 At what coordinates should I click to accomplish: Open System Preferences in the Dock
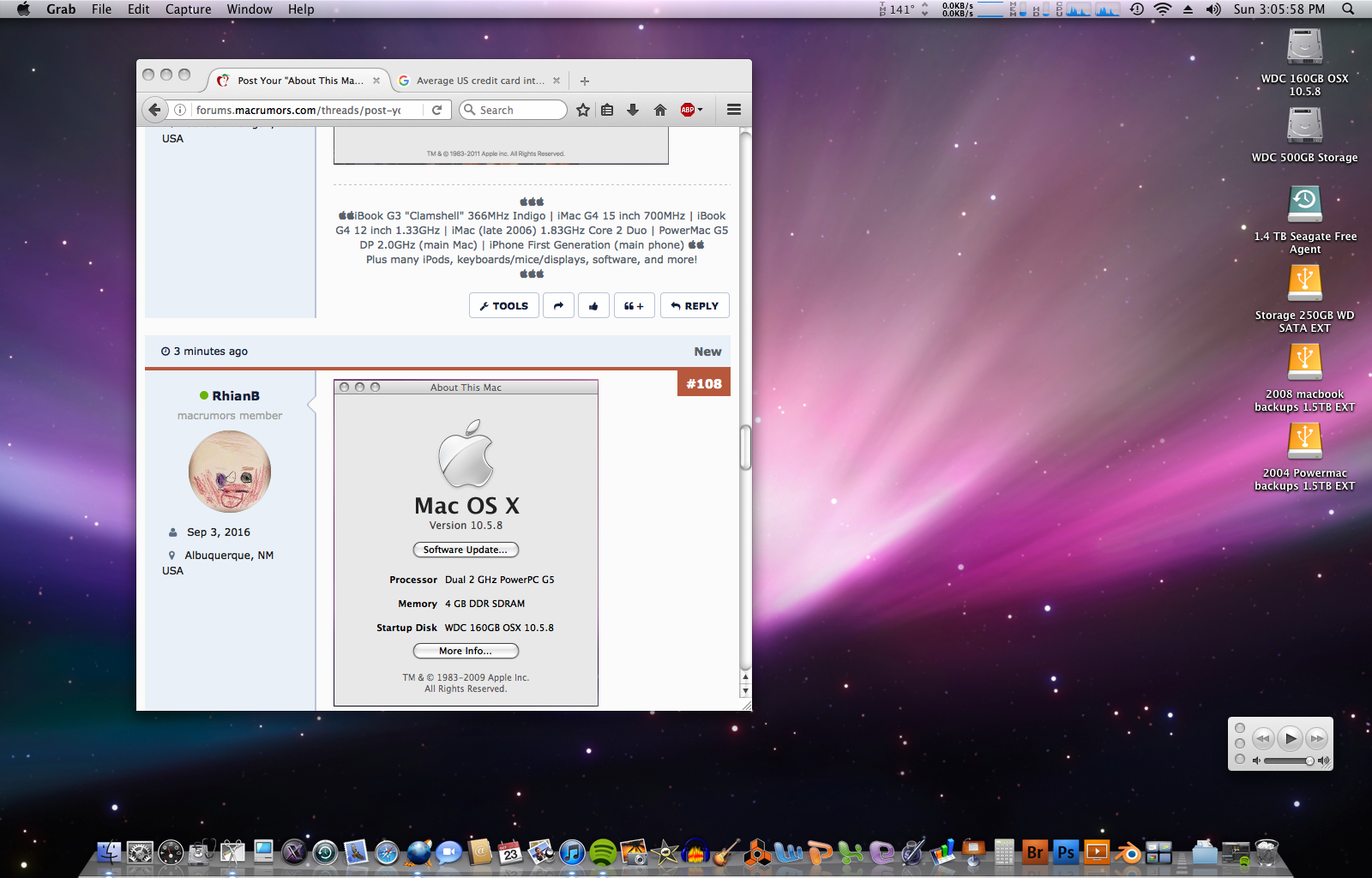[140, 852]
